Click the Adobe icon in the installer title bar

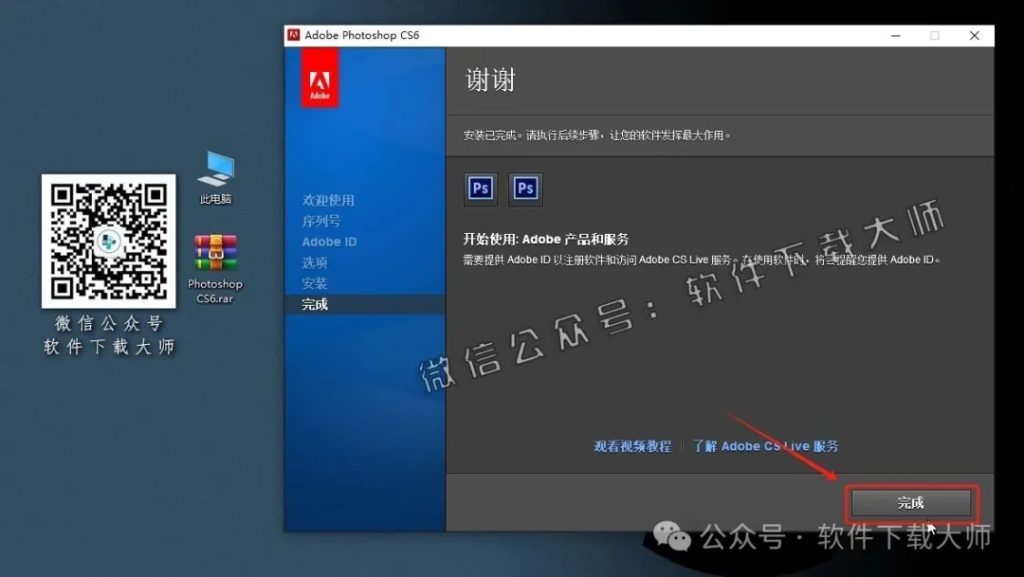294,35
